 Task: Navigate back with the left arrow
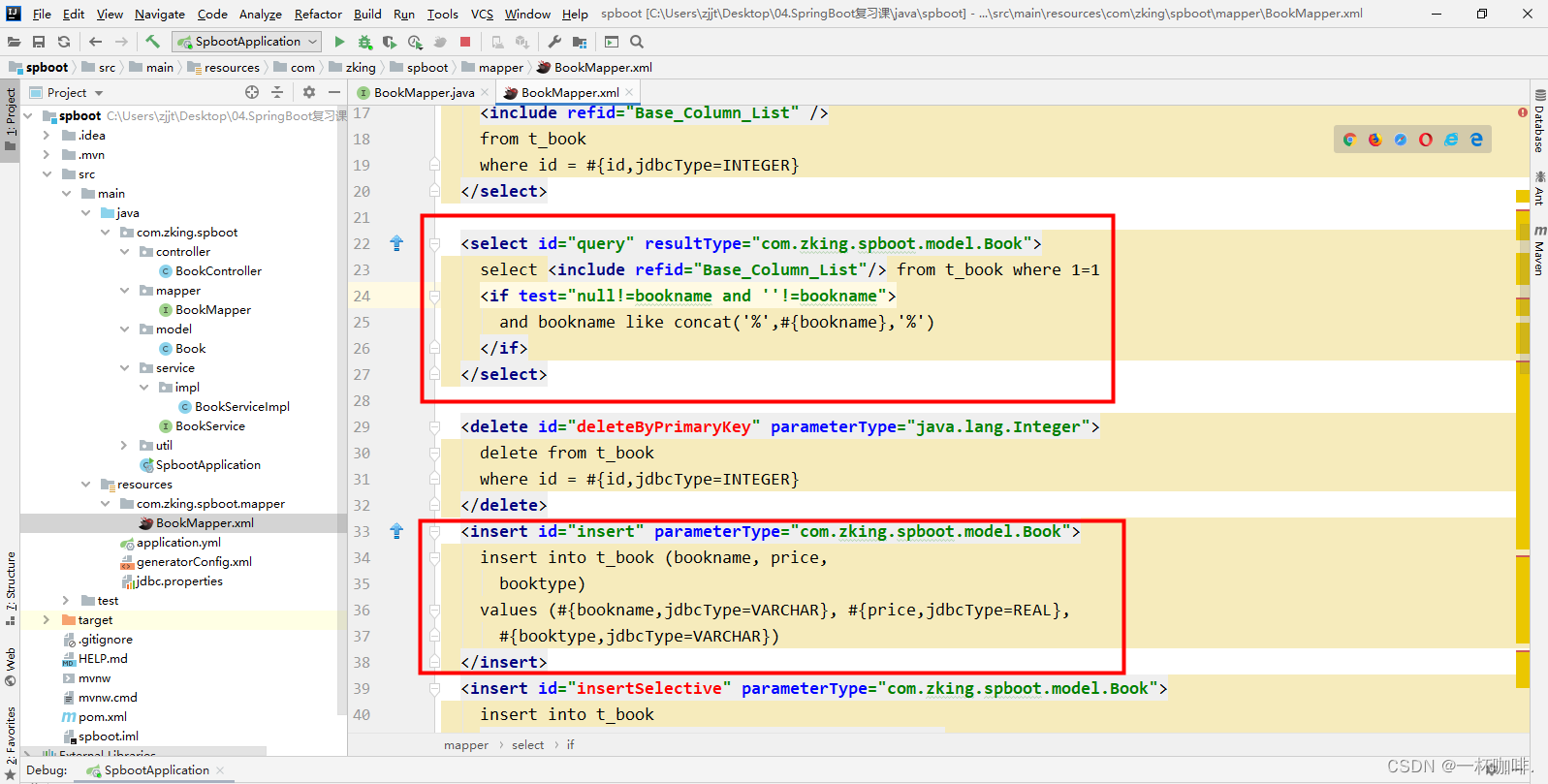(x=95, y=42)
